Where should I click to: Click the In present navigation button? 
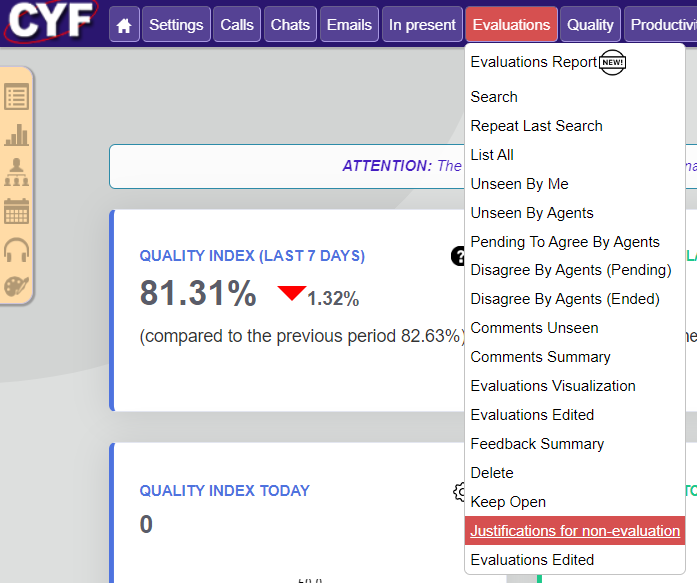coord(422,25)
